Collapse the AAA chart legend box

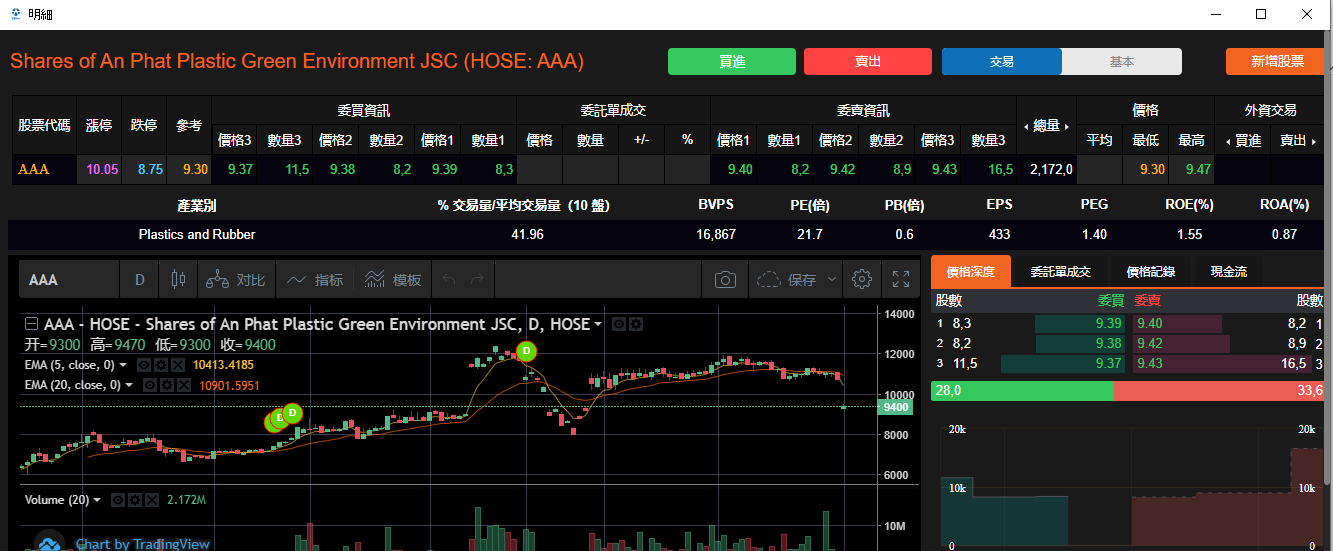coord(32,324)
